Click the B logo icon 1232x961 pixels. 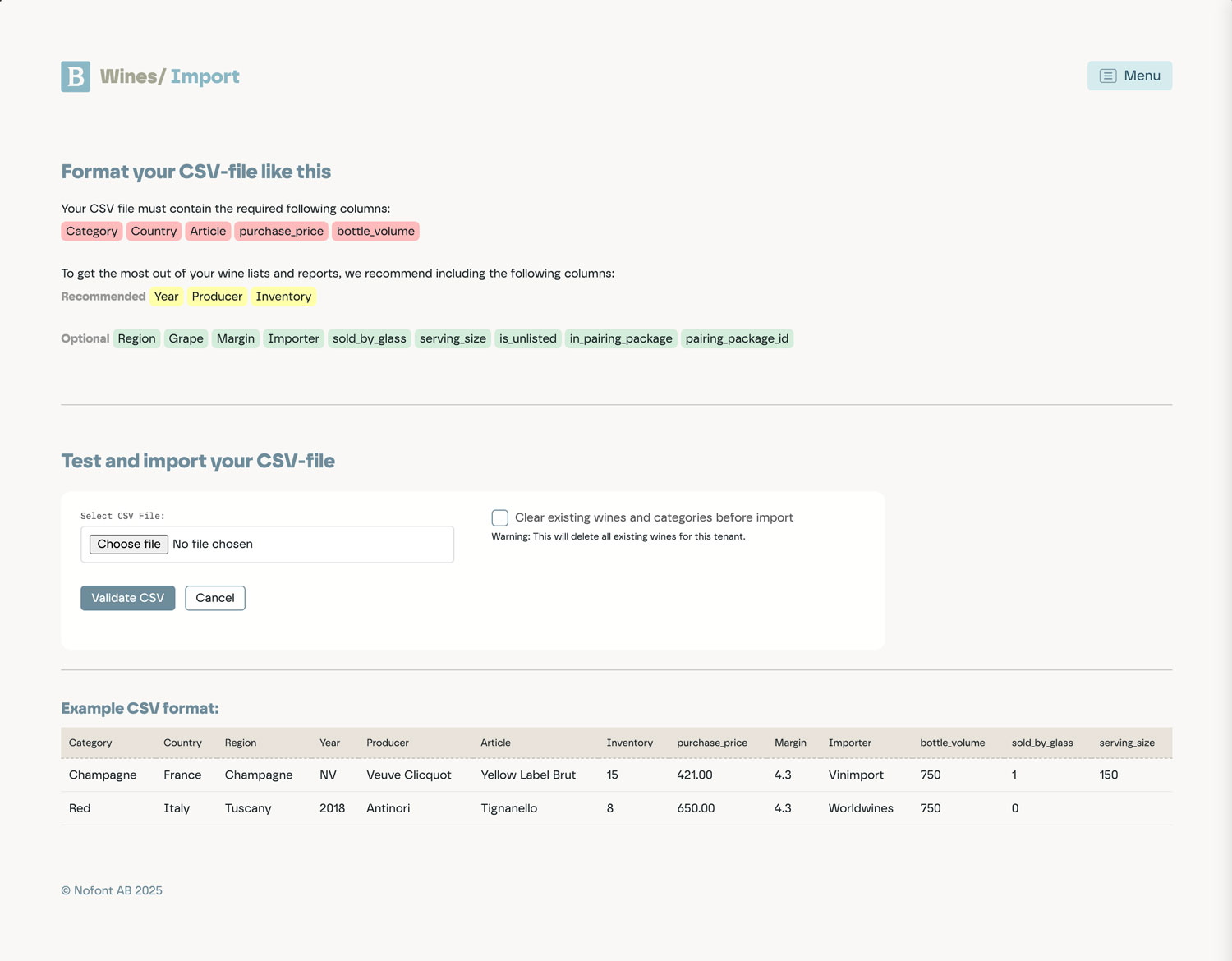[76, 76]
